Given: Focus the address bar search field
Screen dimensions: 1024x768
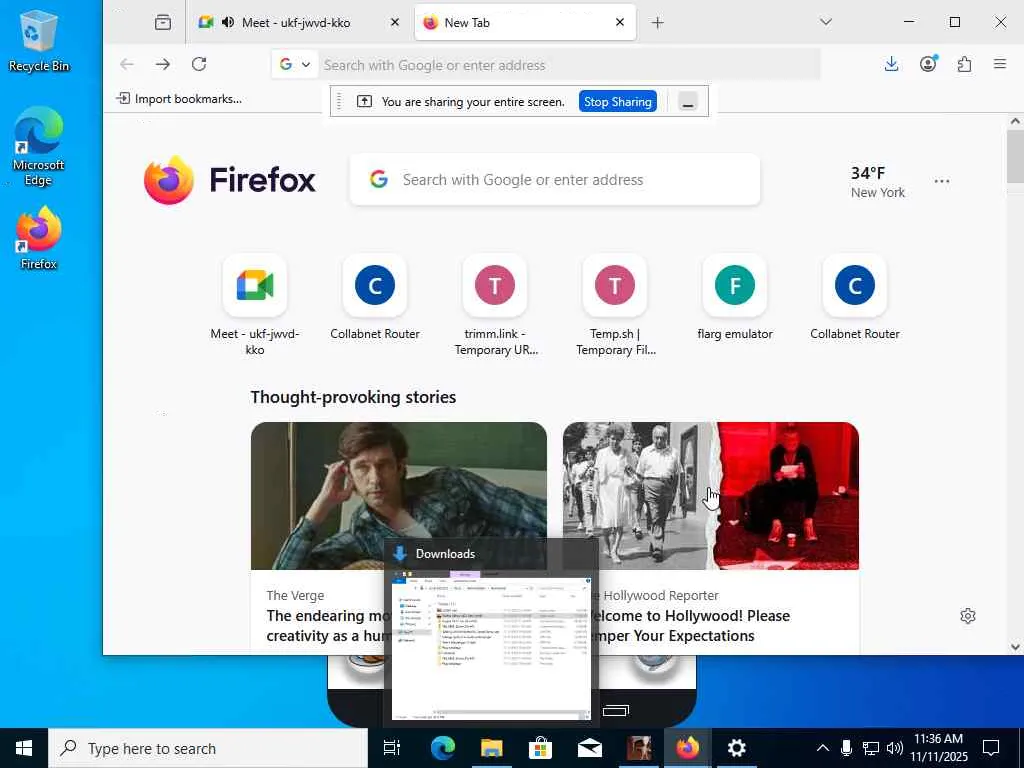Looking at the screenshot, I should point(568,65).
